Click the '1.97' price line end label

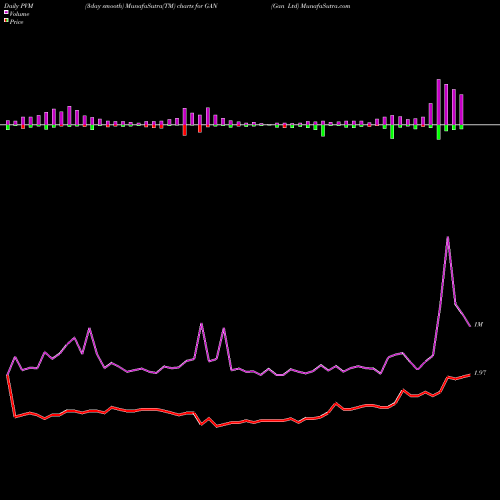click(480, 373)
